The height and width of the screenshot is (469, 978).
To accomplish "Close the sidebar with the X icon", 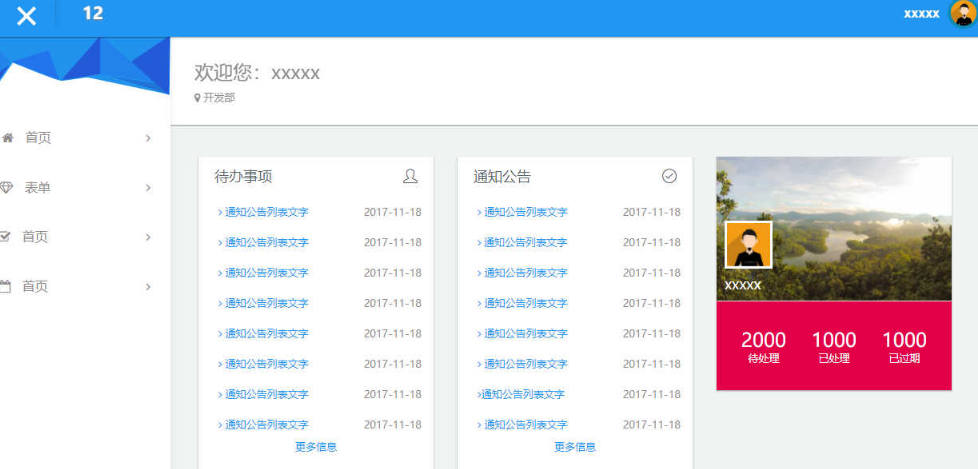I will coord(26,16).
